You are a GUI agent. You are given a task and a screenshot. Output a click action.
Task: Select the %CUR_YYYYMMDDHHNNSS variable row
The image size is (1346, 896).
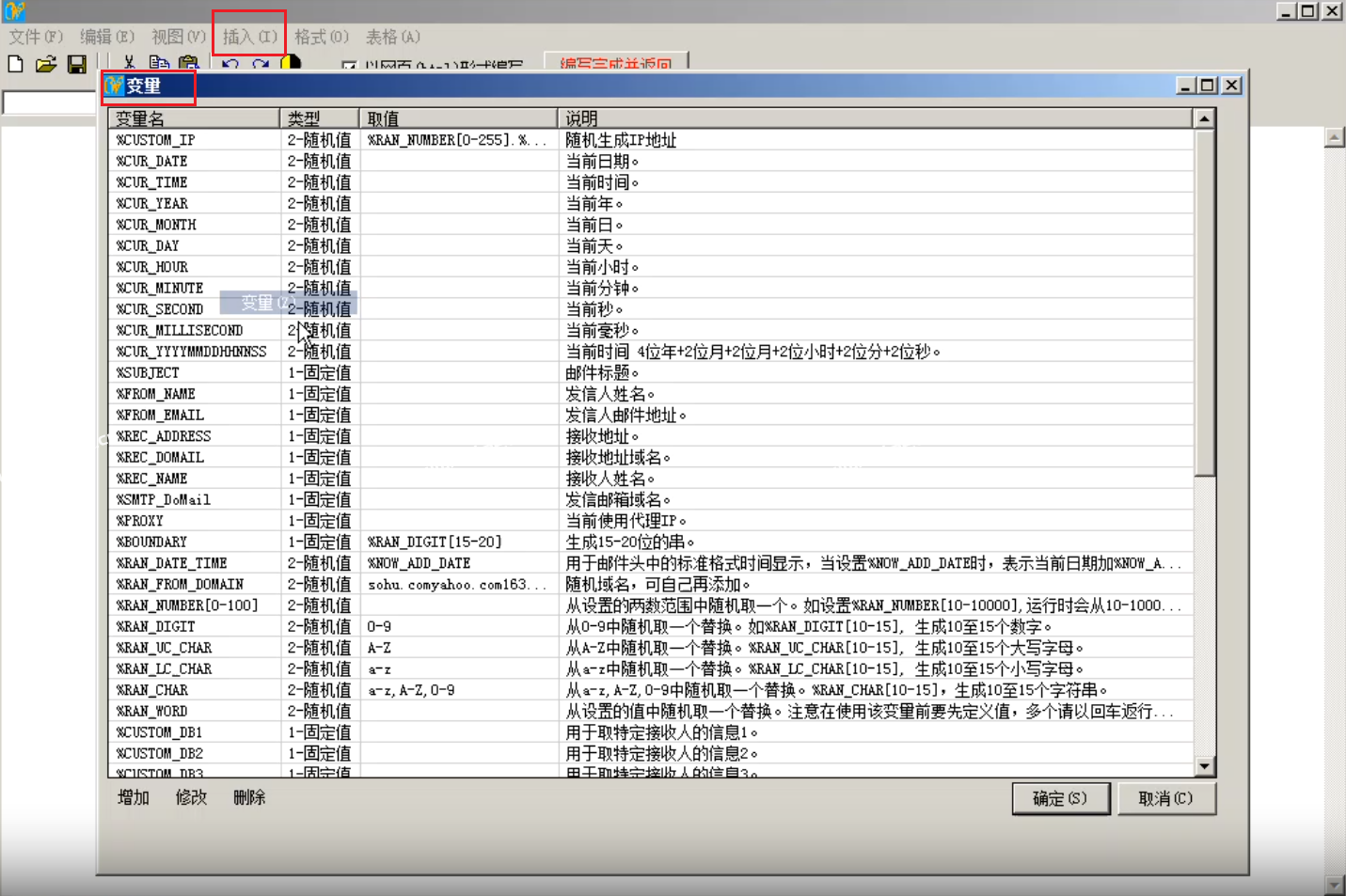click(x=651, y=352)
